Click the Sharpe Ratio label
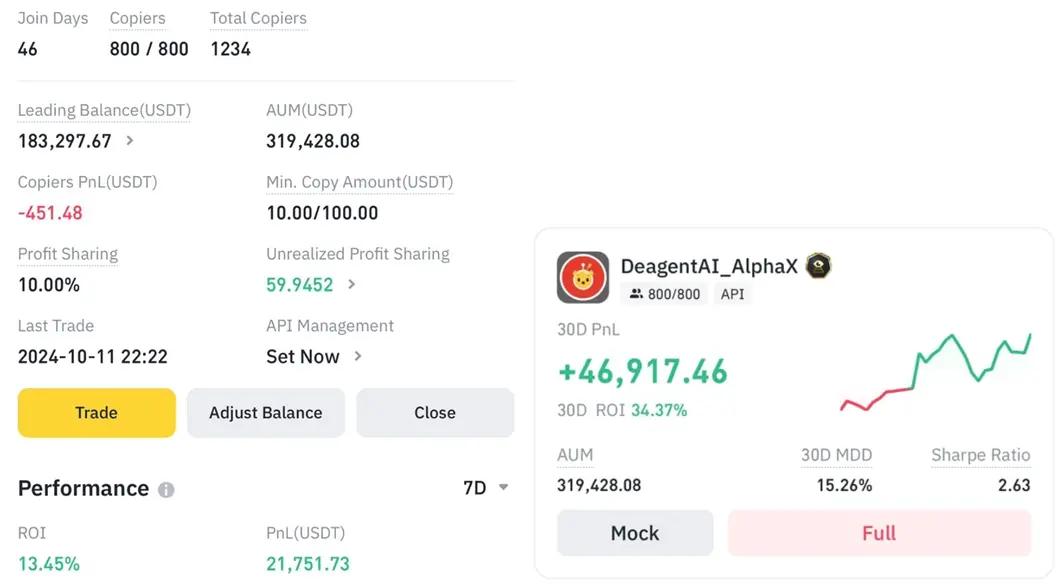The height and width of the screenshot is (584, 1060). point(980,455)
